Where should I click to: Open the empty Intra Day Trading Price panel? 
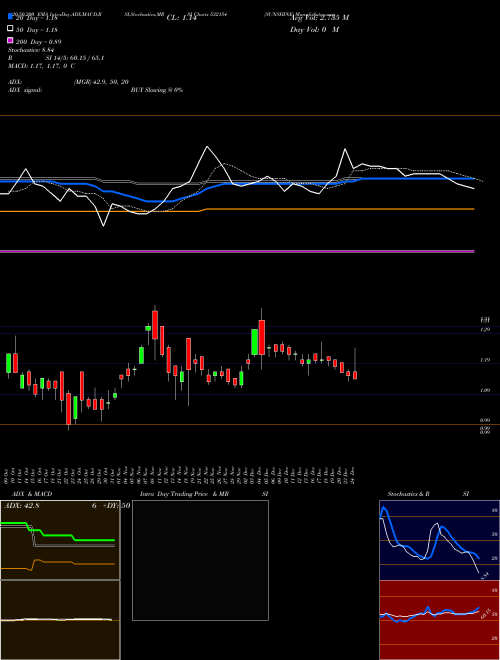[200, 560]
